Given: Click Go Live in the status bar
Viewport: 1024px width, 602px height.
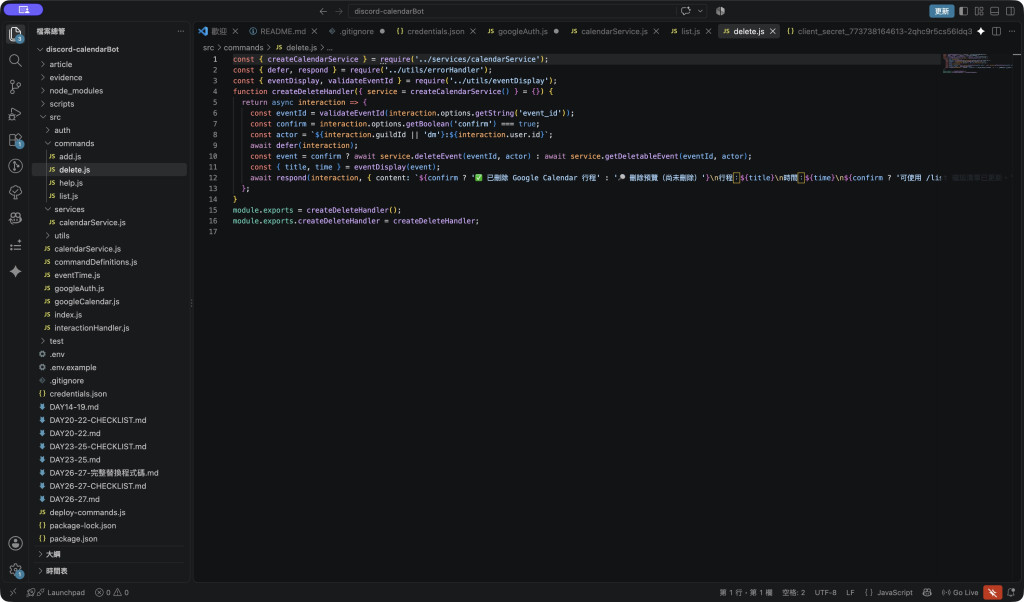Looking at the screenshot, I should tap(960, 593).
